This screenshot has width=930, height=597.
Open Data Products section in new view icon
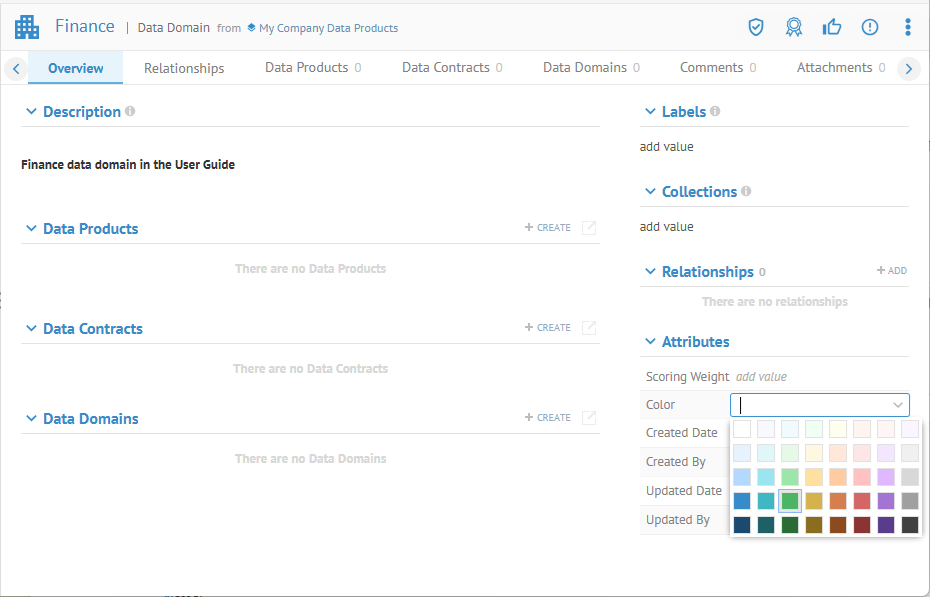point(589,228)
